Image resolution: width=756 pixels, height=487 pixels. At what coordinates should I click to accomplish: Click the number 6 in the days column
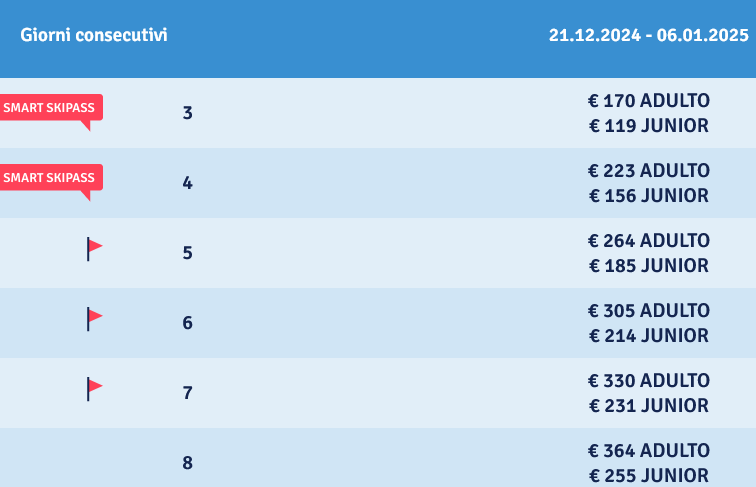click(x=188, y=323)
